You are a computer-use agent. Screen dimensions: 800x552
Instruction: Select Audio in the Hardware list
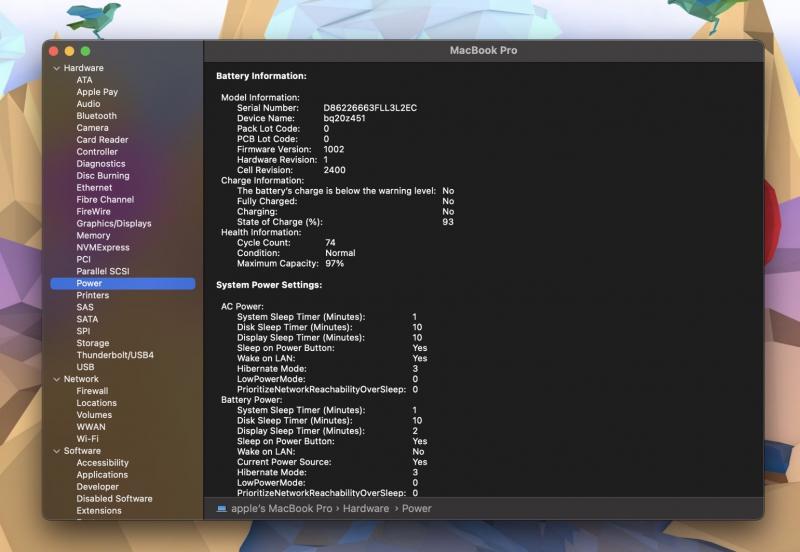[x=88, y=104]
